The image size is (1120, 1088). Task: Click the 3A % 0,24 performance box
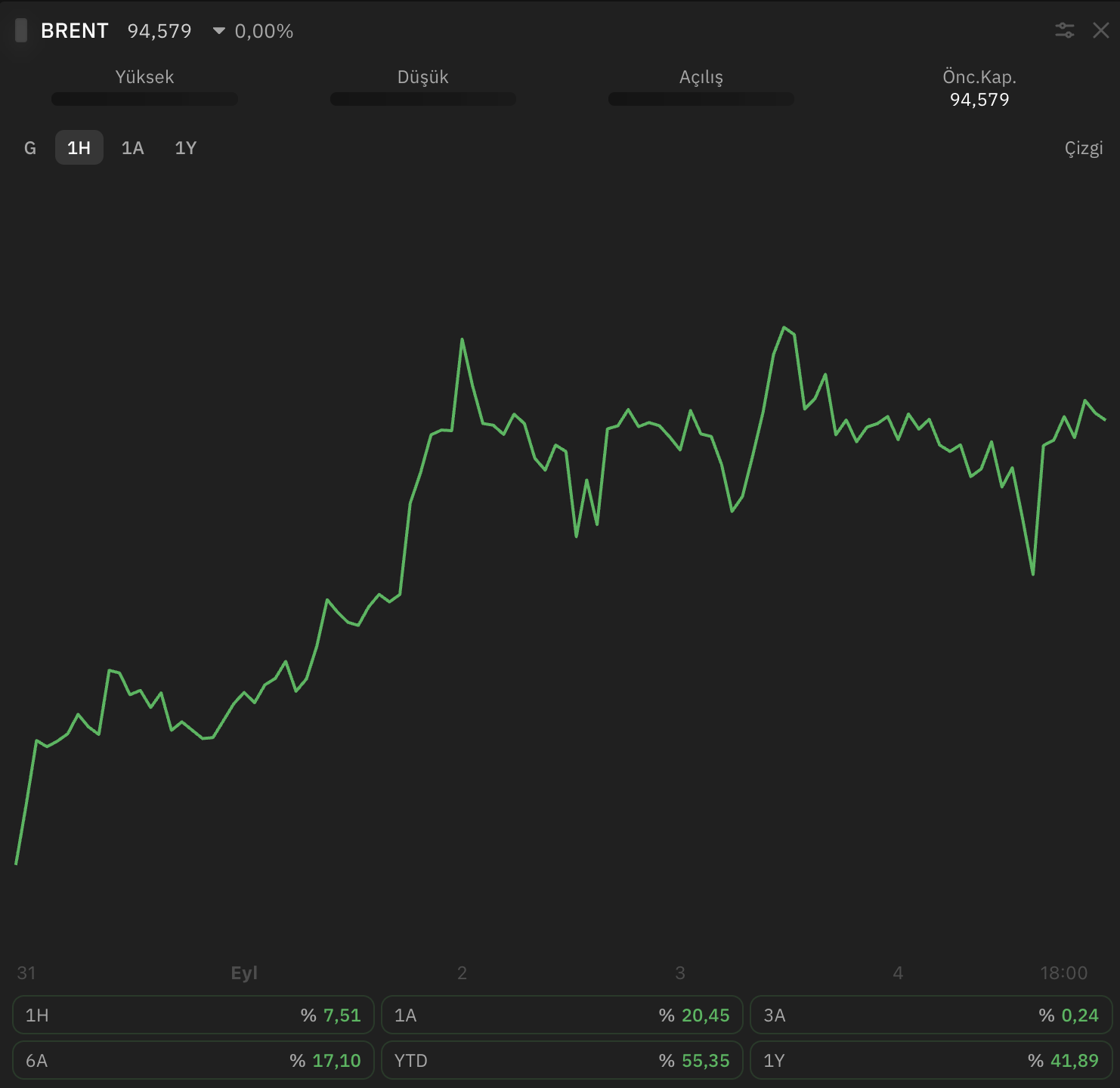931,1015
